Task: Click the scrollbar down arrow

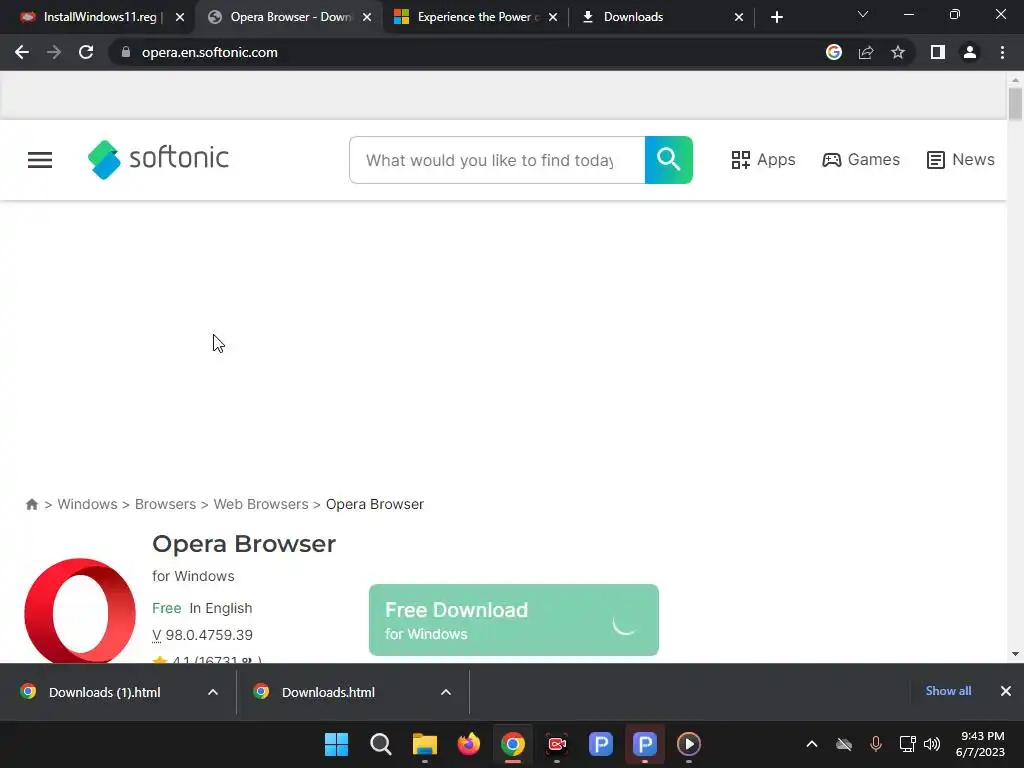Action: pos(1015,654)
